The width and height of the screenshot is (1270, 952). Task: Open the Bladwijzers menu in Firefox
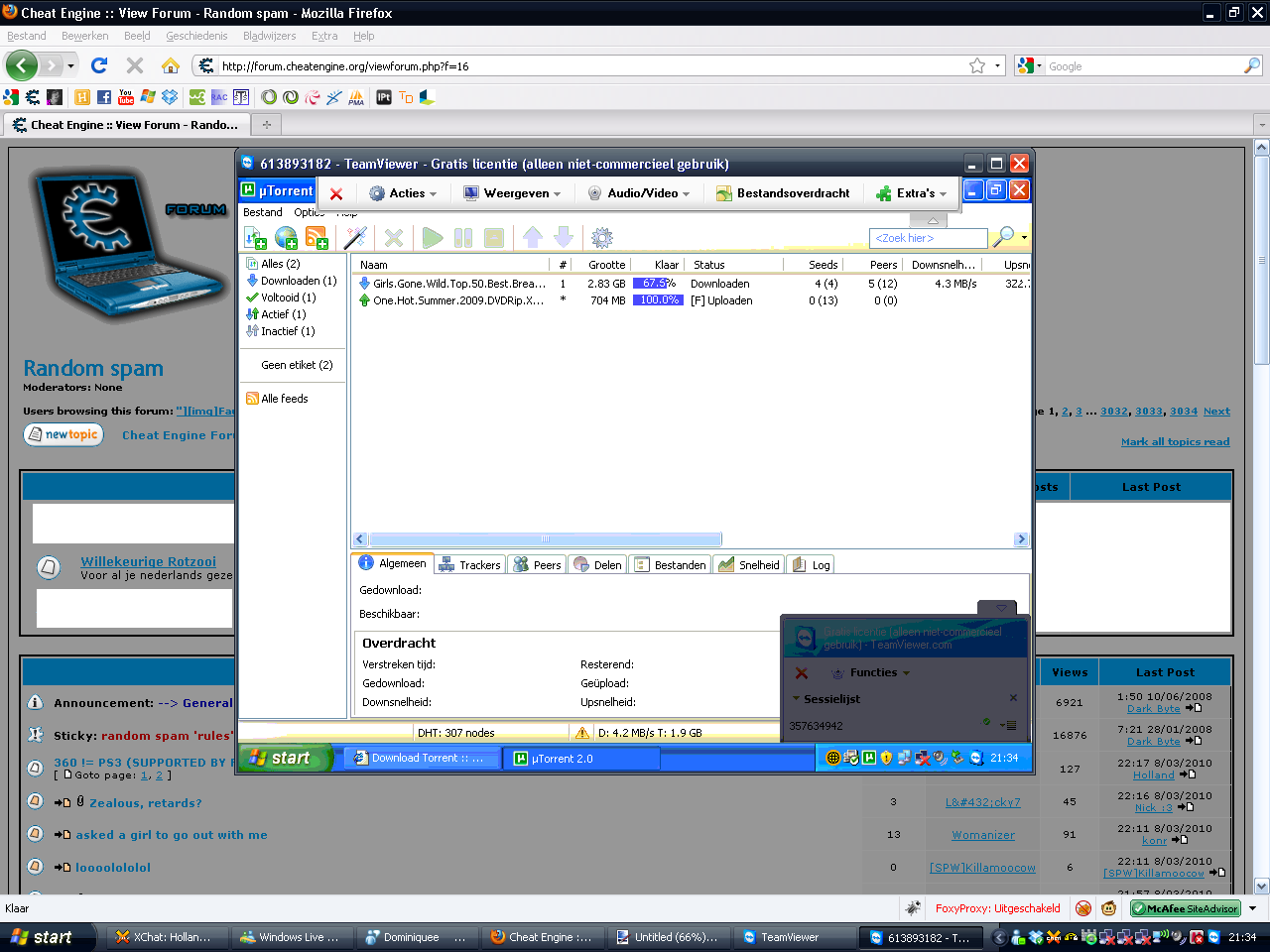270,36
